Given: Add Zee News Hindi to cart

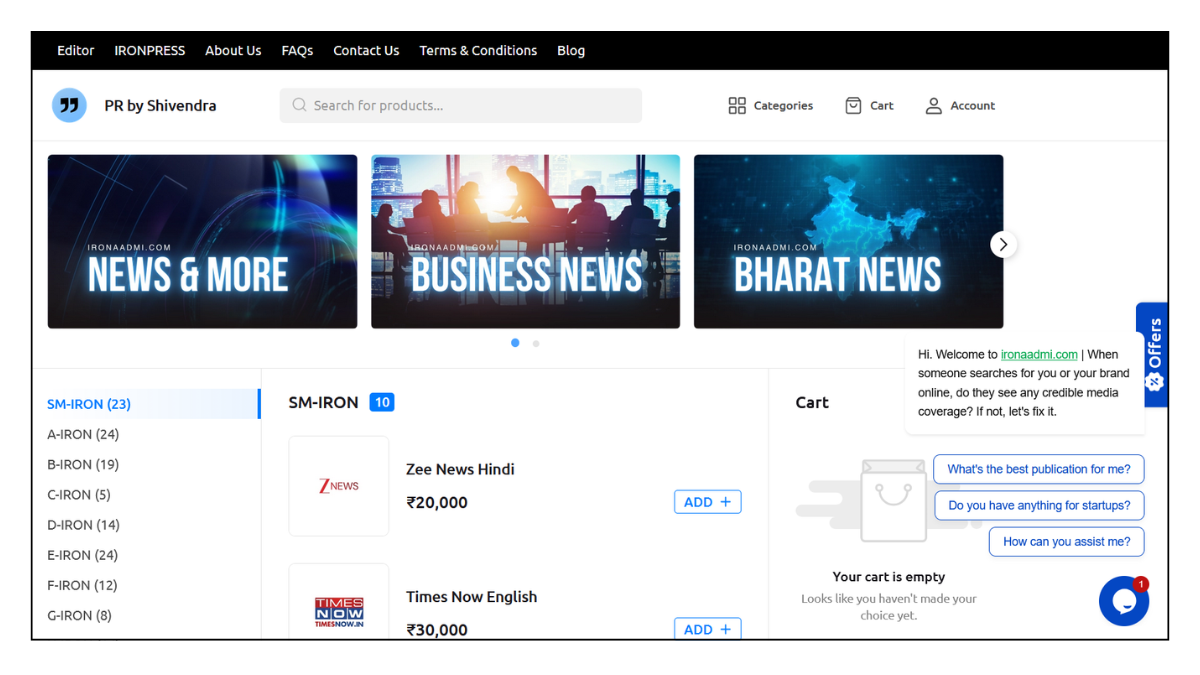Looking at the screenshot, I should (707, 502).
